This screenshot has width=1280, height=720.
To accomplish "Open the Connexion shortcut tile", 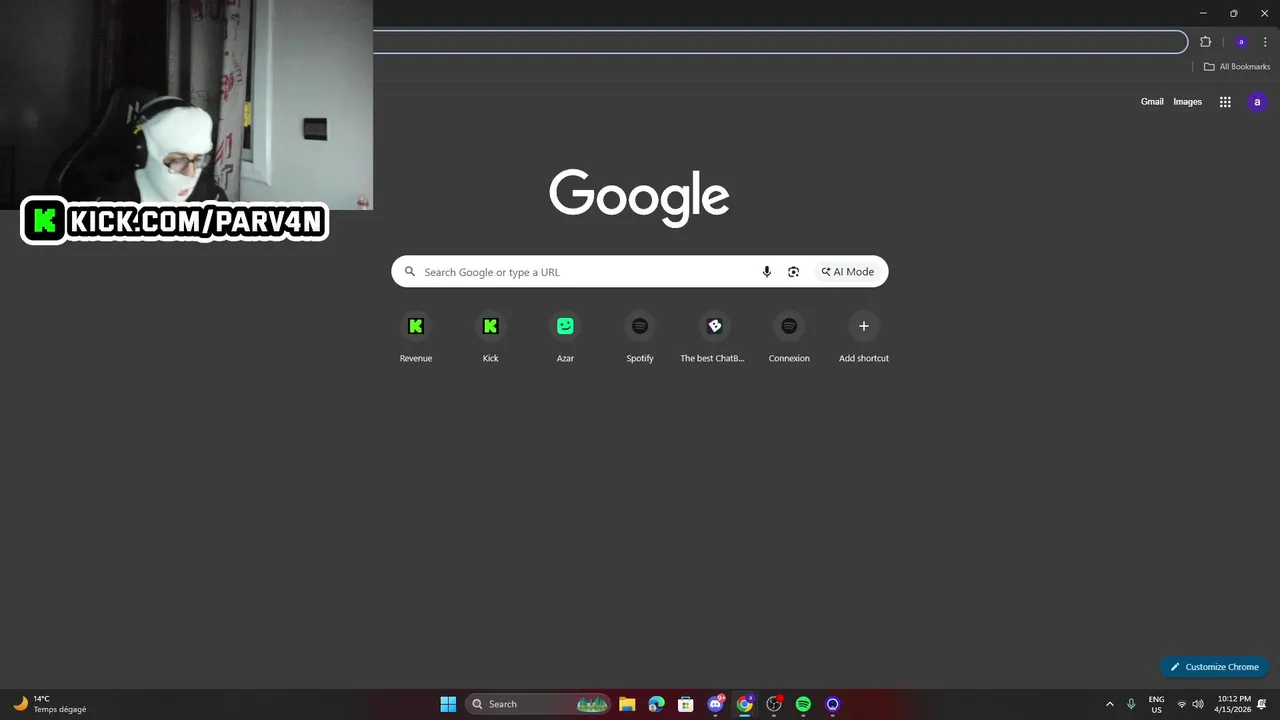I will pos(789,336).
